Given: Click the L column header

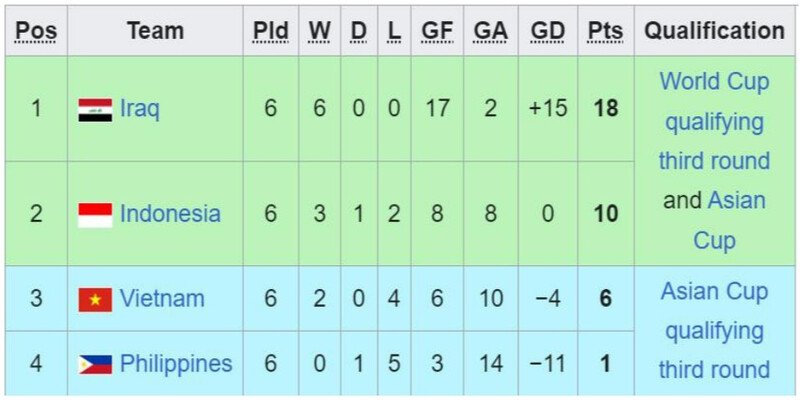Looking at the screenshot, I should tap(394, 31).
